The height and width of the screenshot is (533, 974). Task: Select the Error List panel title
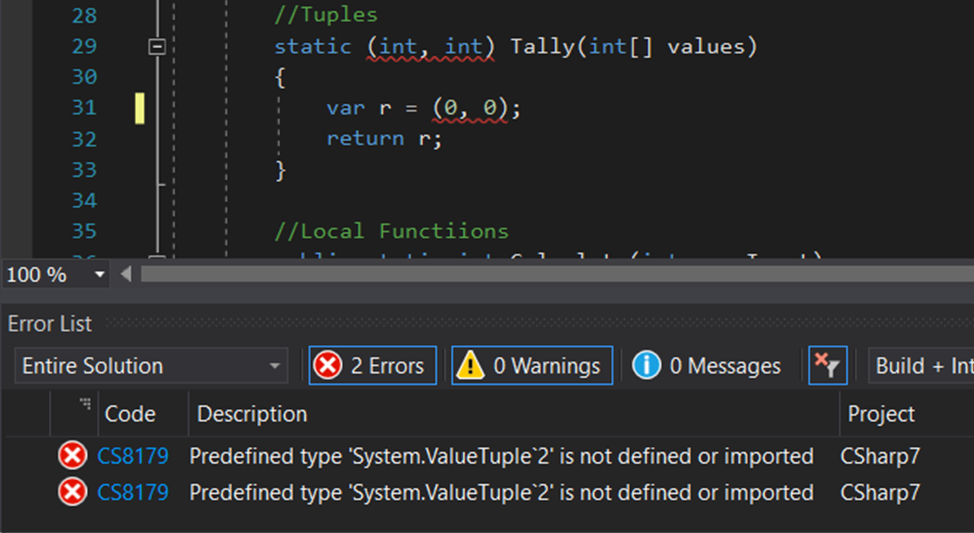(x=50, y=324)
